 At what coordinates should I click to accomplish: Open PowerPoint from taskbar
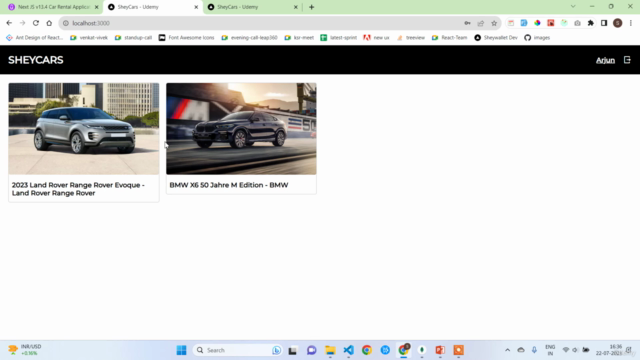pyautogui.click(x=440, y=350)
